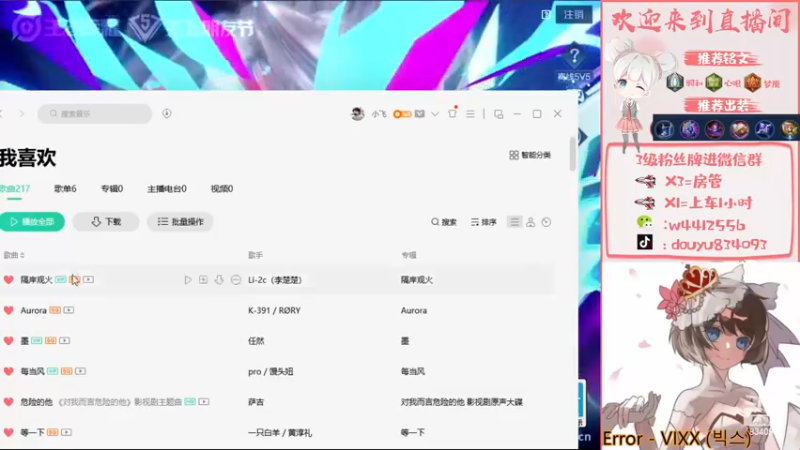Open the MV icon next to Aurora
This screenshot has width=800, height=450.
pos(69,310)
